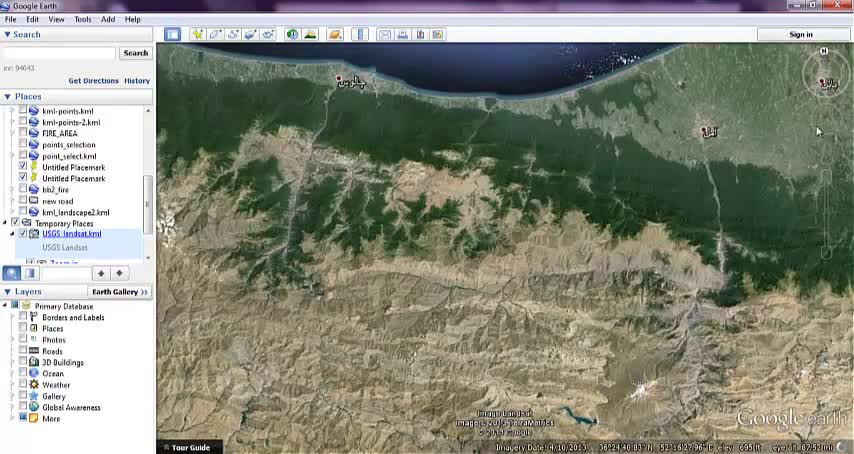Click the north-up compass N button
This screenshot has height=454, width=854.
[824, 51]
